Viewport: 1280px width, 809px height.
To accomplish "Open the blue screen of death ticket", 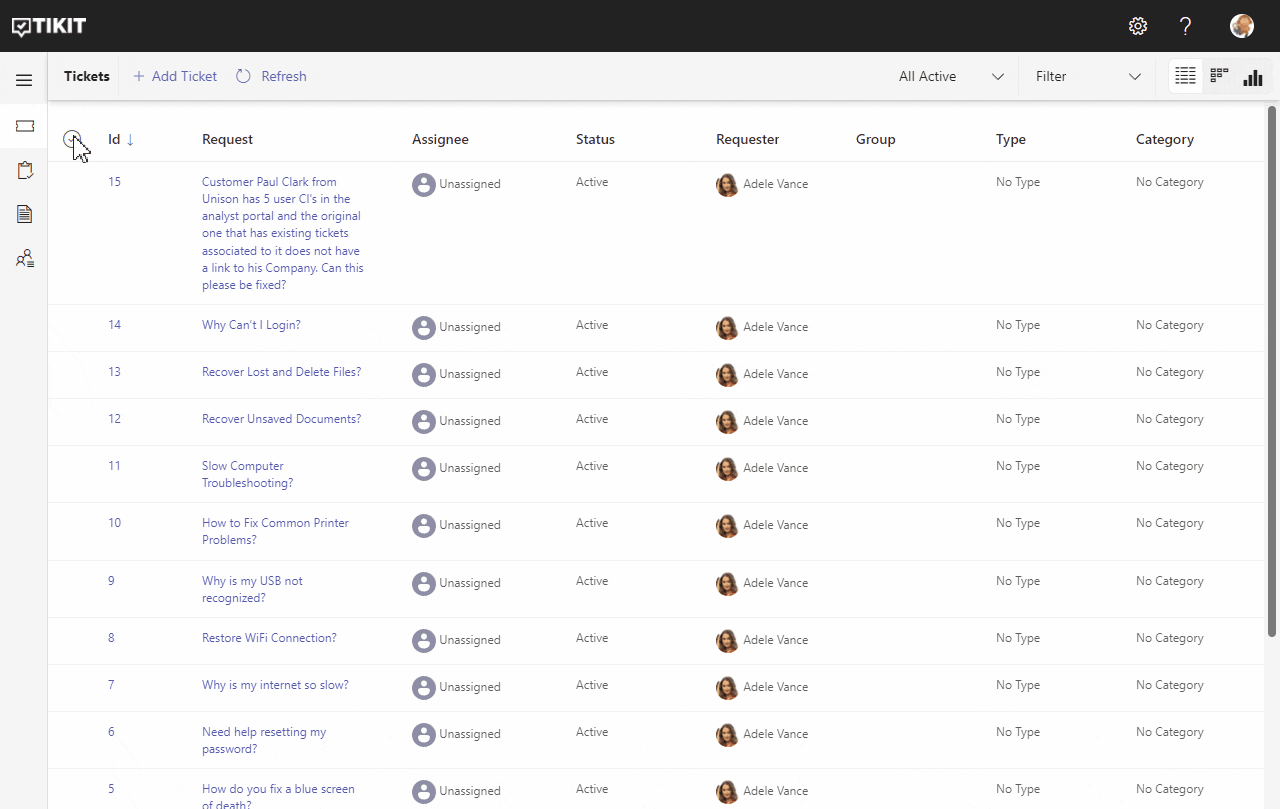I will click(x=278, y=797).
